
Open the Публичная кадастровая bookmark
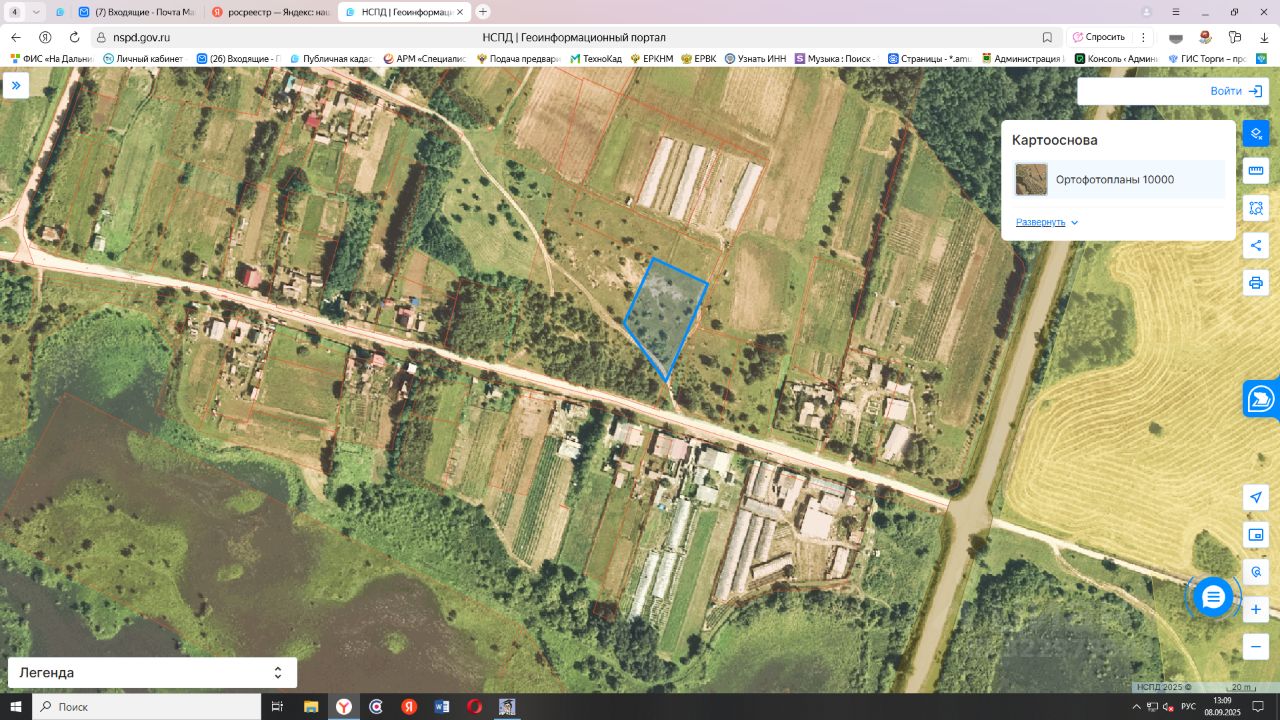pos(331,59)
